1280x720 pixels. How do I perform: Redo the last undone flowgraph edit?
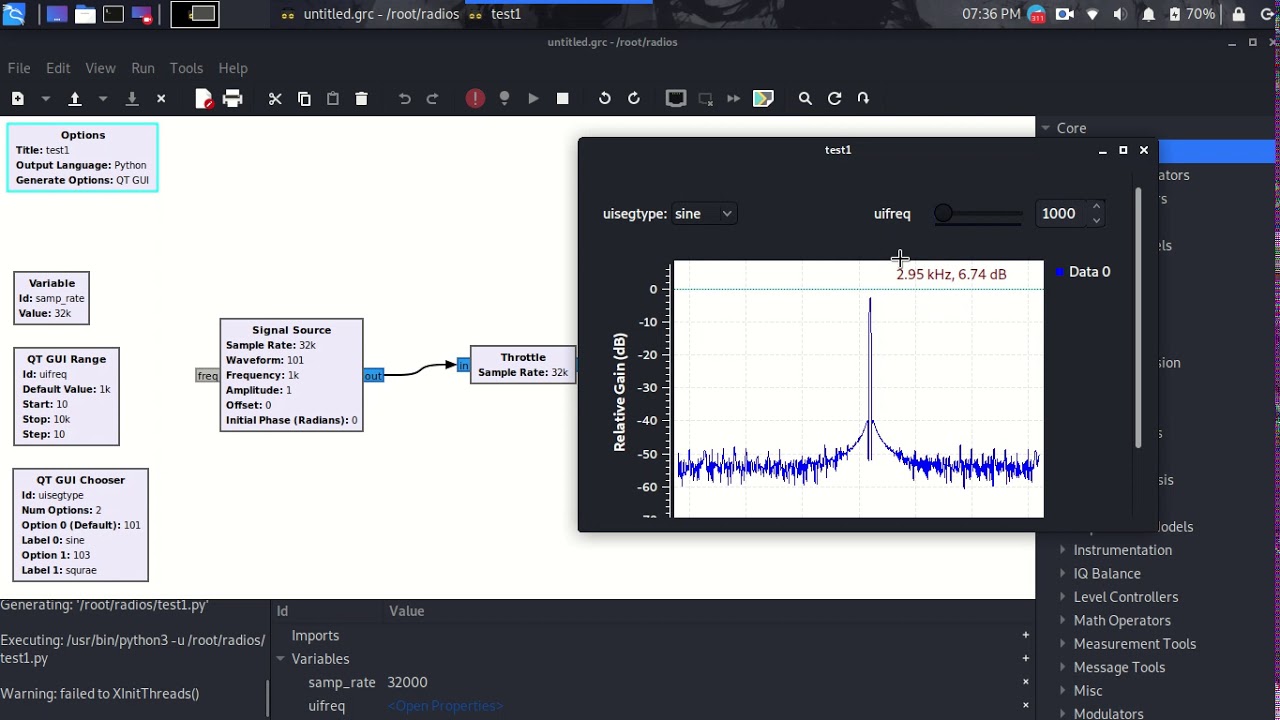(433, 98)
